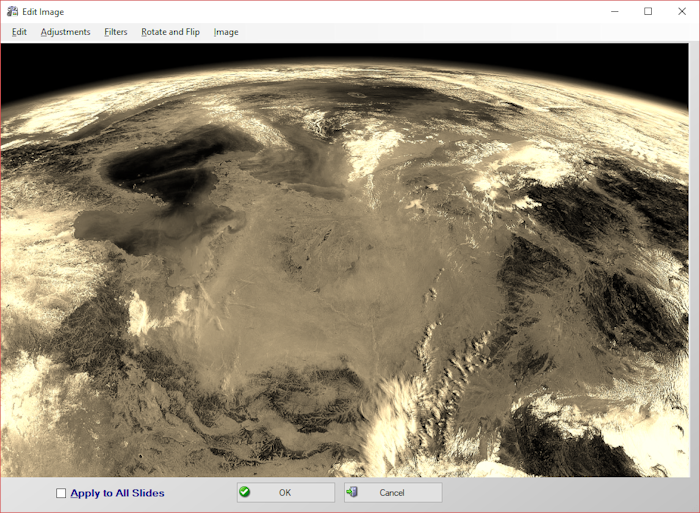
Task: Expand the Filters menu
Action: (116, 32)
